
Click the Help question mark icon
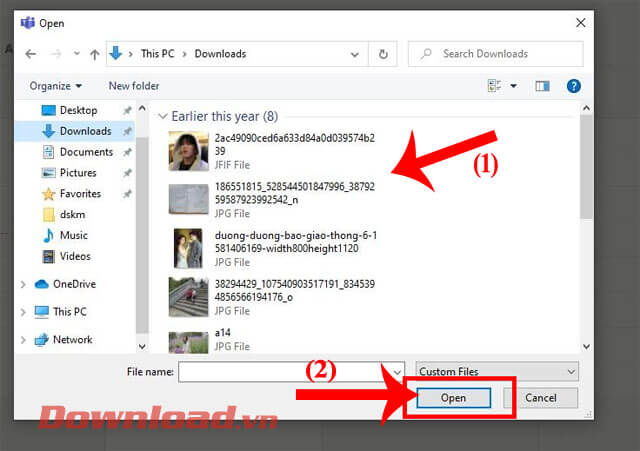pos(574,87)
